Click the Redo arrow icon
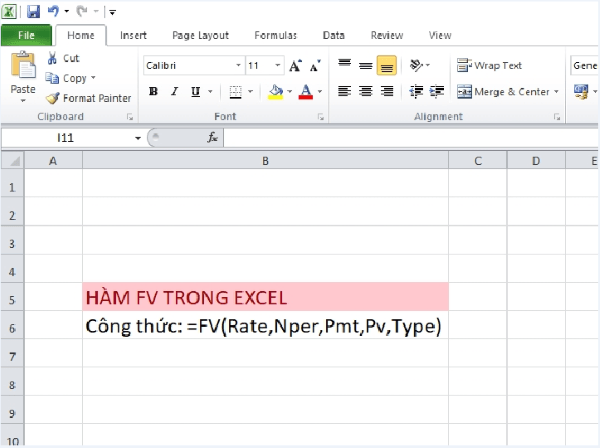Viewport: 600px width, 448px height. (x=81, y=11)
